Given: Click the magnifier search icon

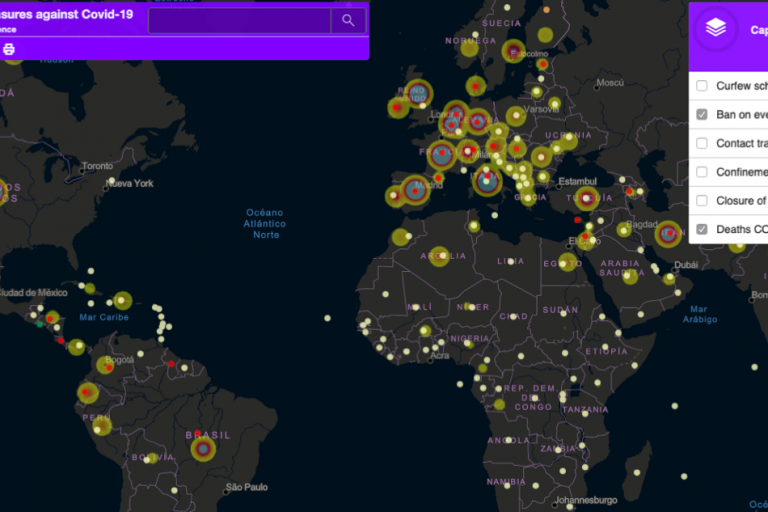Looking at the screenshot, I should (348, 20).
